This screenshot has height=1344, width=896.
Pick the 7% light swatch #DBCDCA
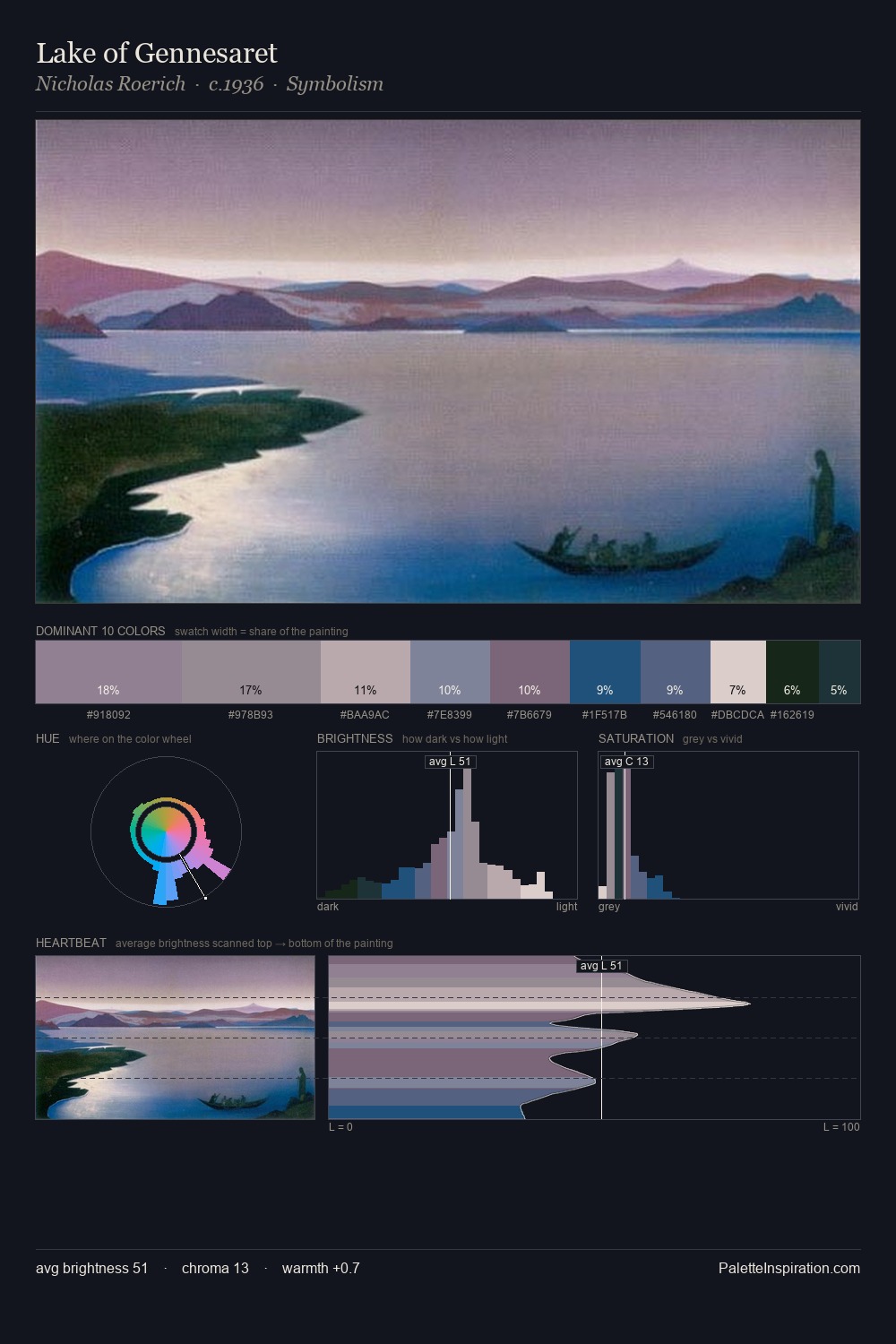738,672
